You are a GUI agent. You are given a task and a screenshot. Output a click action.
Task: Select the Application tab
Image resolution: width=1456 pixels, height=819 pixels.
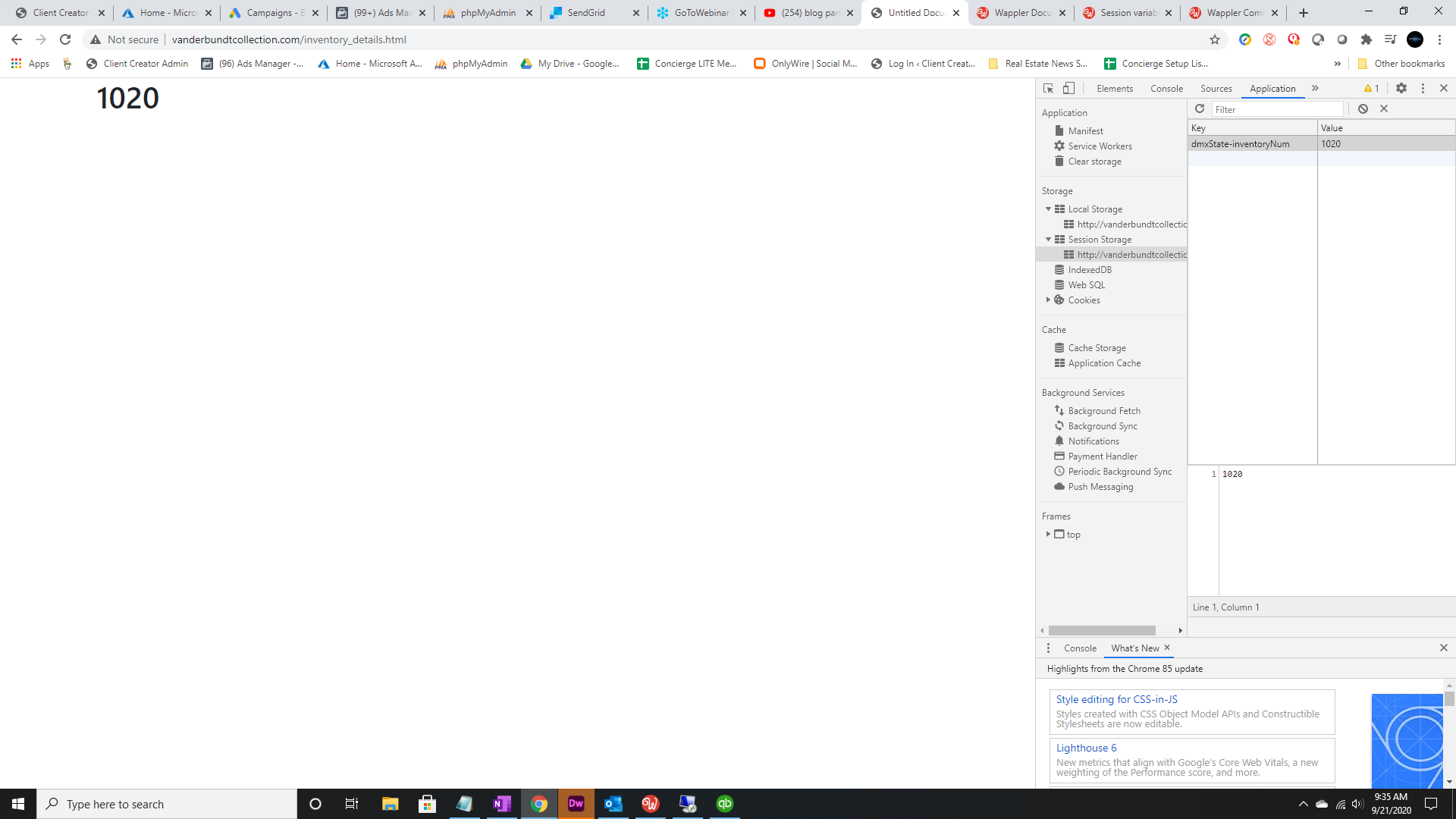(x=1272, y=89)
